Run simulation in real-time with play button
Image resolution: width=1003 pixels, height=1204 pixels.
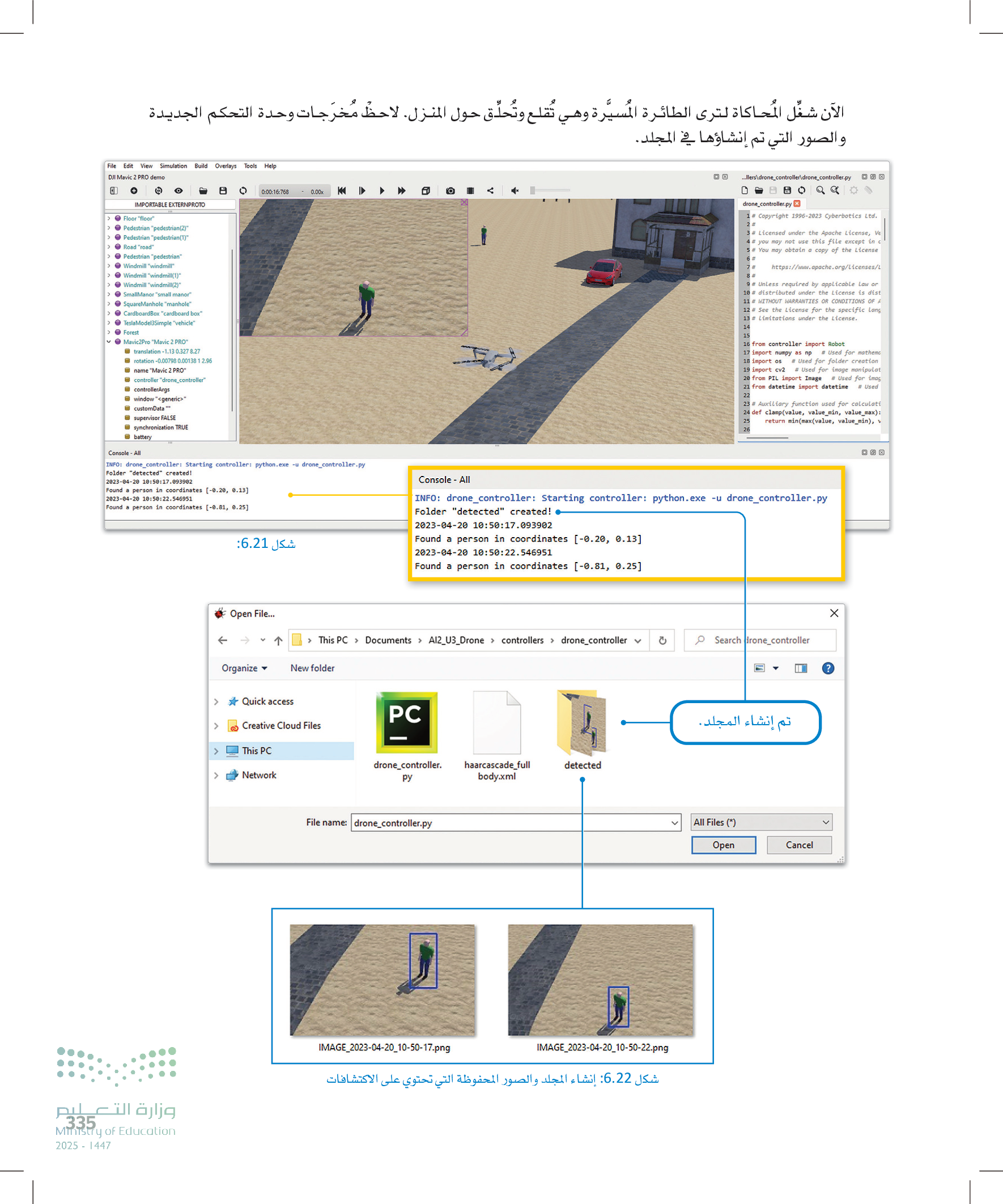(382, 191)
